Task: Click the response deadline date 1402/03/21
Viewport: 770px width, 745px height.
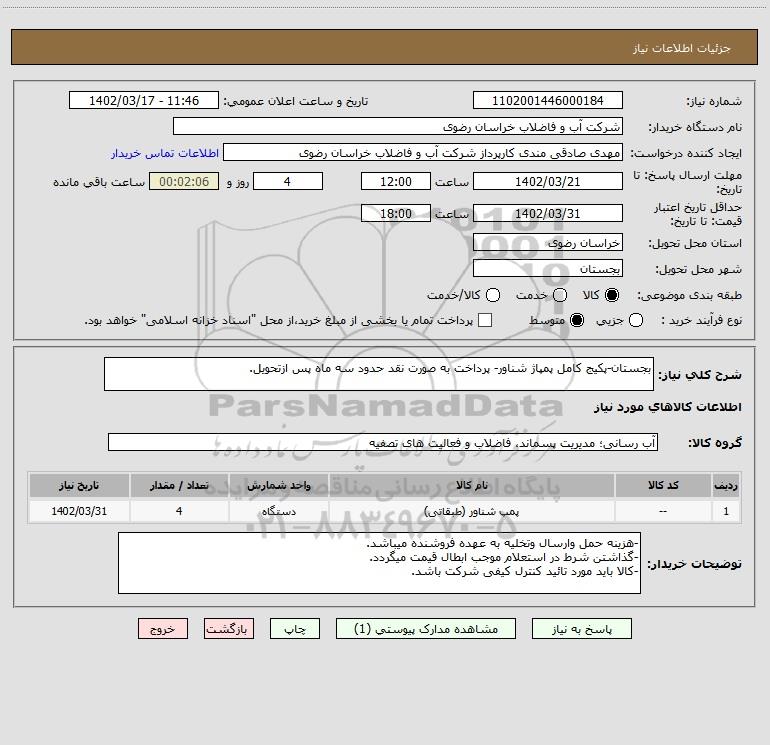Action: (548, 181)
